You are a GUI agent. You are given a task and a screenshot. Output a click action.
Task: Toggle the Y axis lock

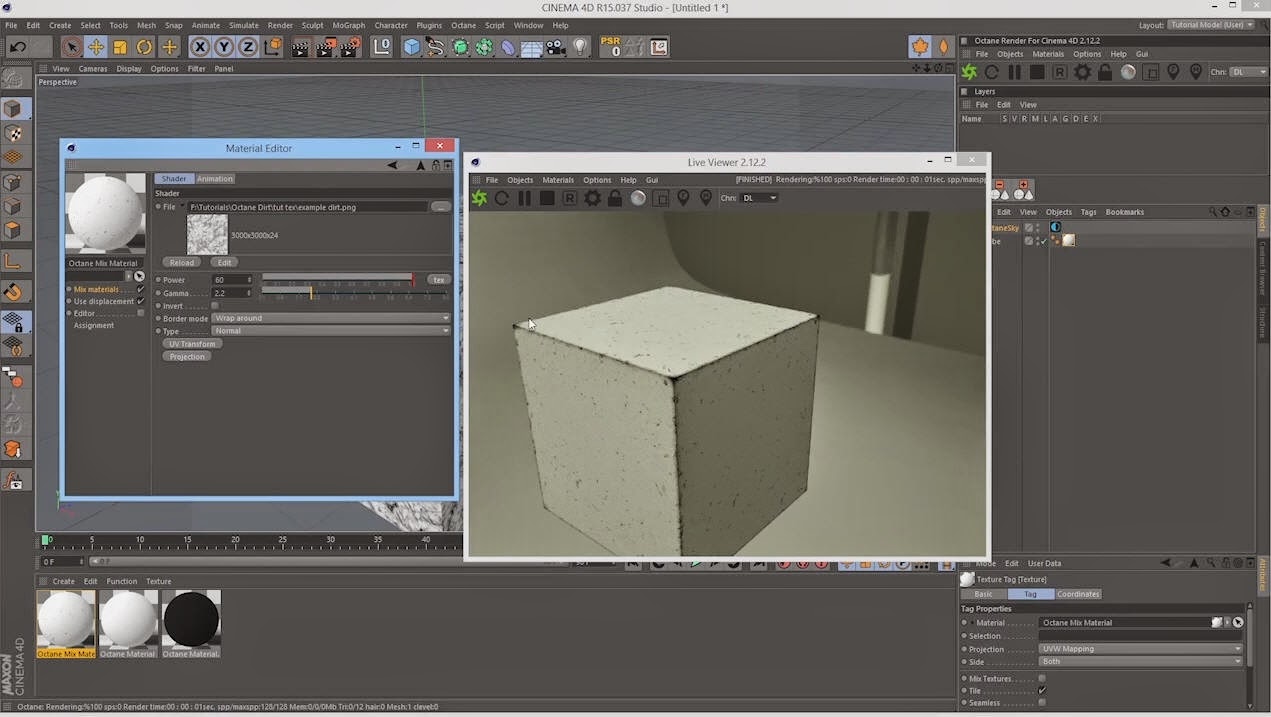(x=224, y=47)
